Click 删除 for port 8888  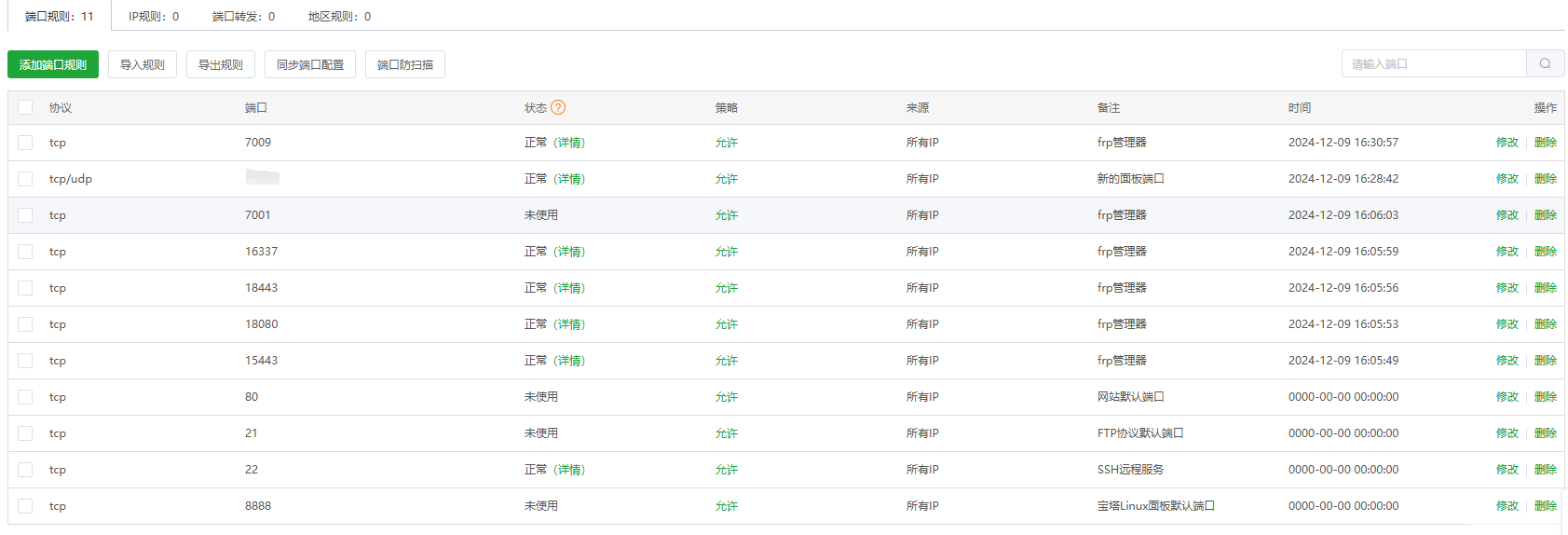(1546, 506)
